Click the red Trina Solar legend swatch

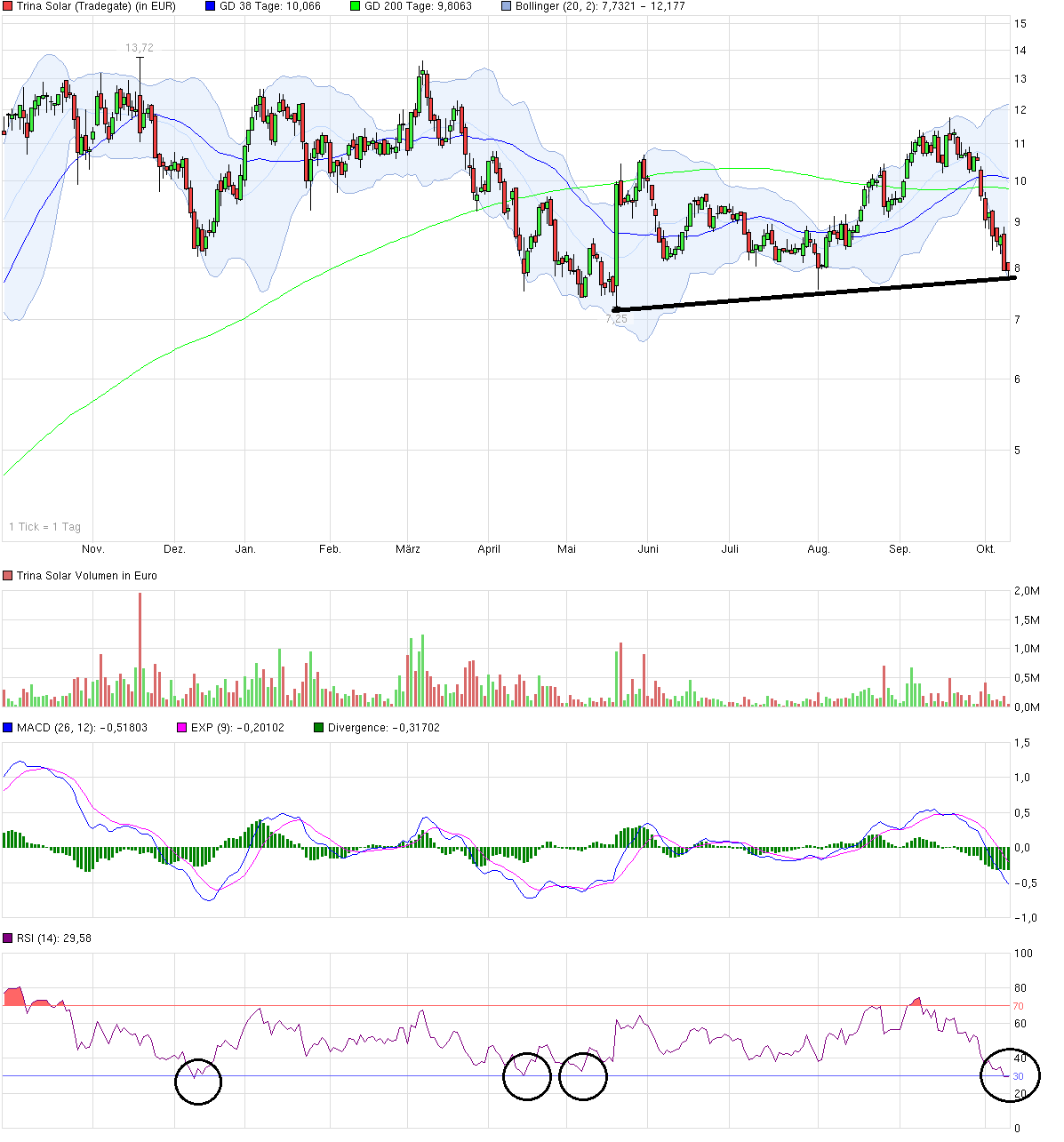(x=8, y=6)
